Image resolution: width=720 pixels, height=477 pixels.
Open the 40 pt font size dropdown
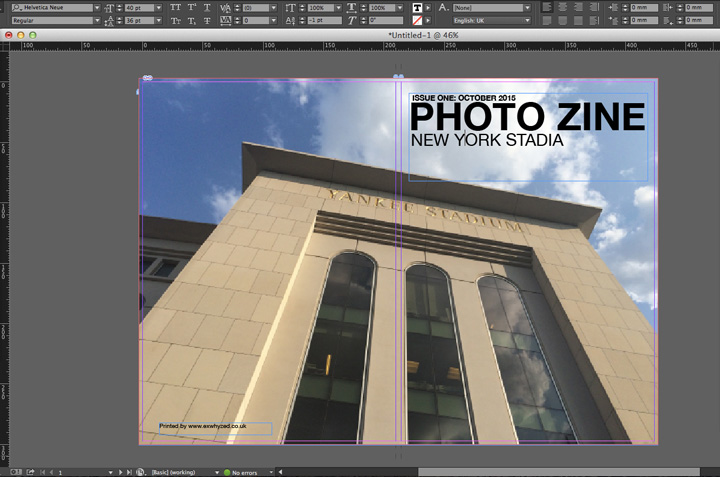point(159,8)
